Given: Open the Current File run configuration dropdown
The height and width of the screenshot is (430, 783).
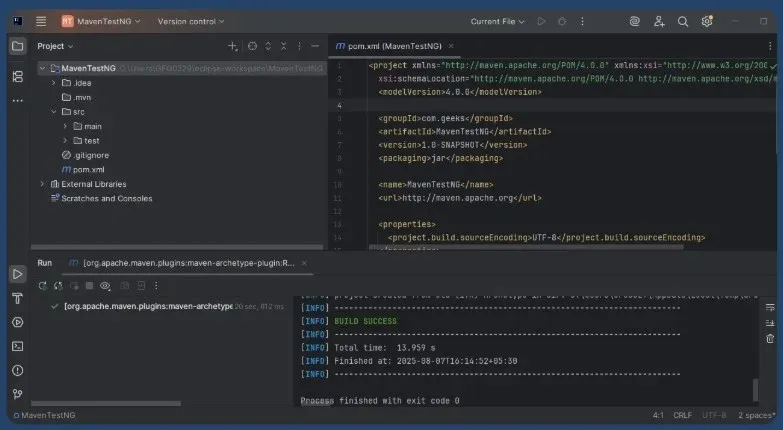Looking at the screenshot, I should (498, 21).
